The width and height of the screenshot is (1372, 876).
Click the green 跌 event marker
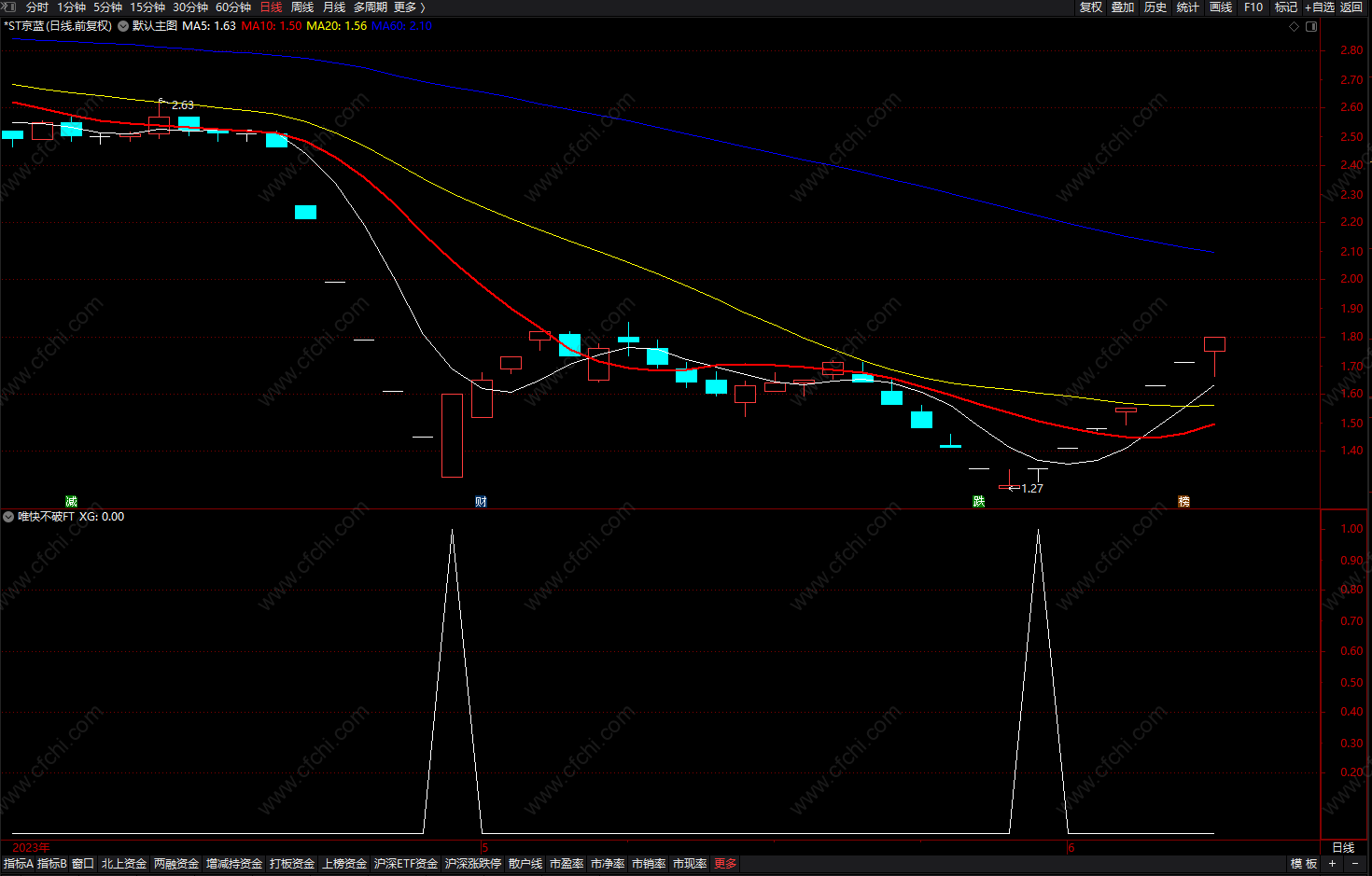pos(978,502)
